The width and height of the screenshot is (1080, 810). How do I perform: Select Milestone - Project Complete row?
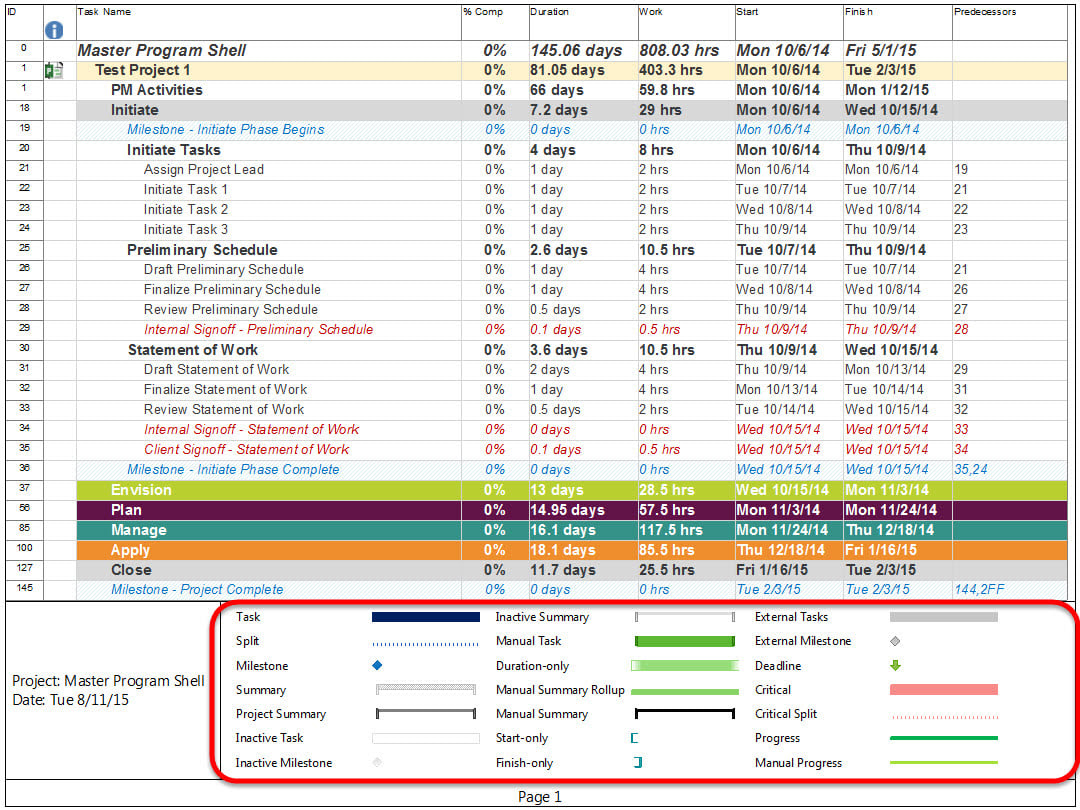[537, 590]
